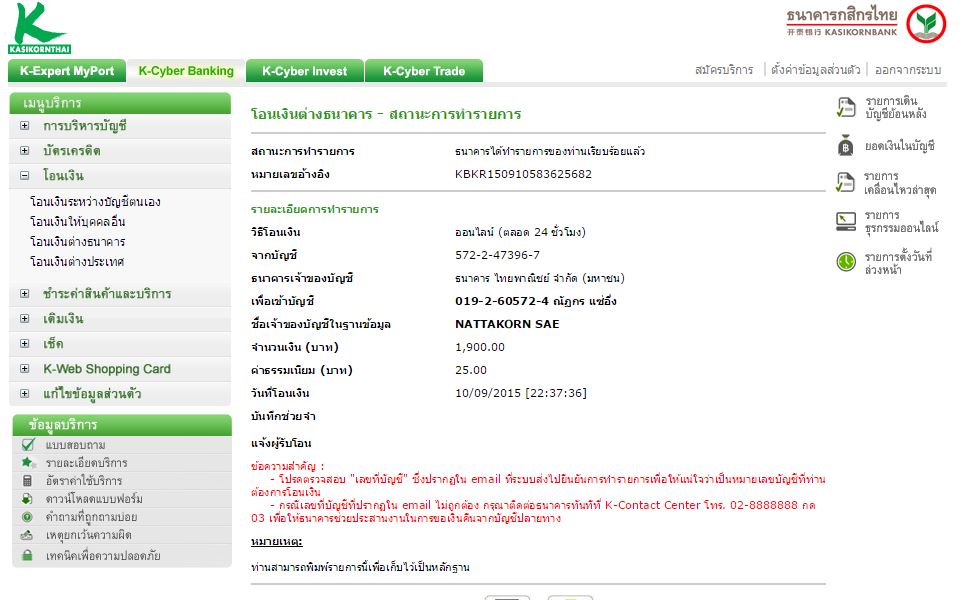Select โอนเงินต่างประเทศ submenu item
The height and width of the screenshot is (600, 968).
(x=77, y=262)
